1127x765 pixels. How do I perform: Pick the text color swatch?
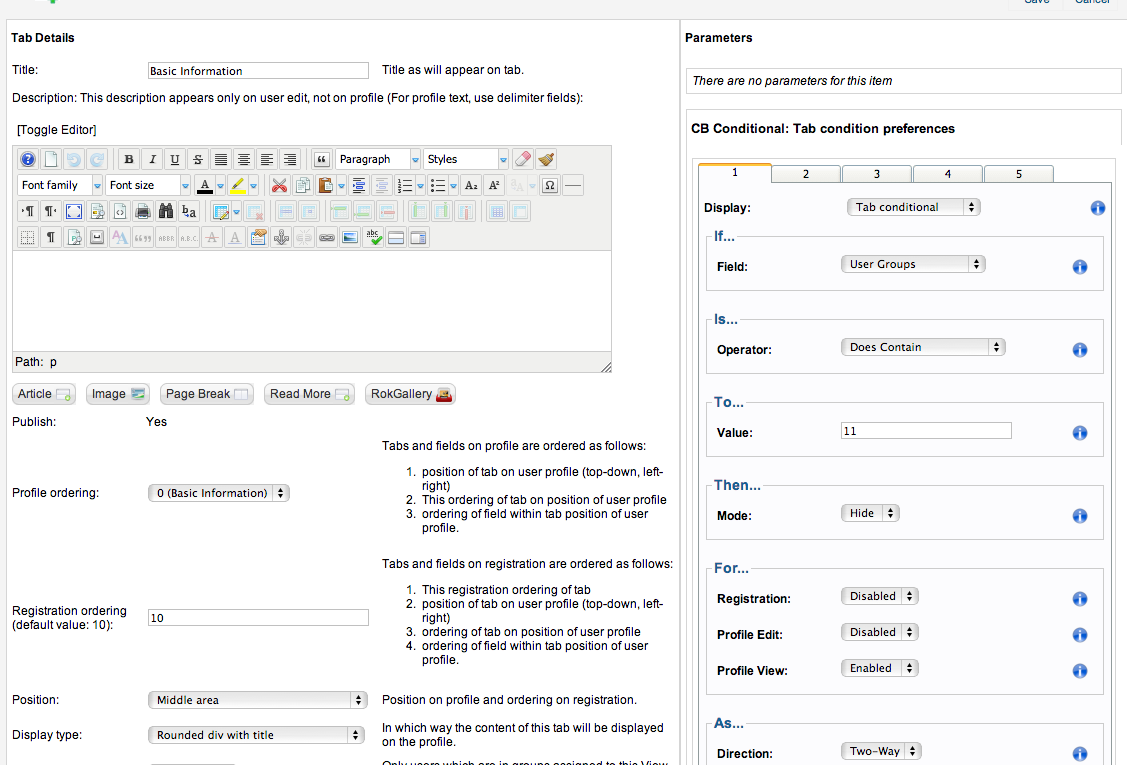205,185
